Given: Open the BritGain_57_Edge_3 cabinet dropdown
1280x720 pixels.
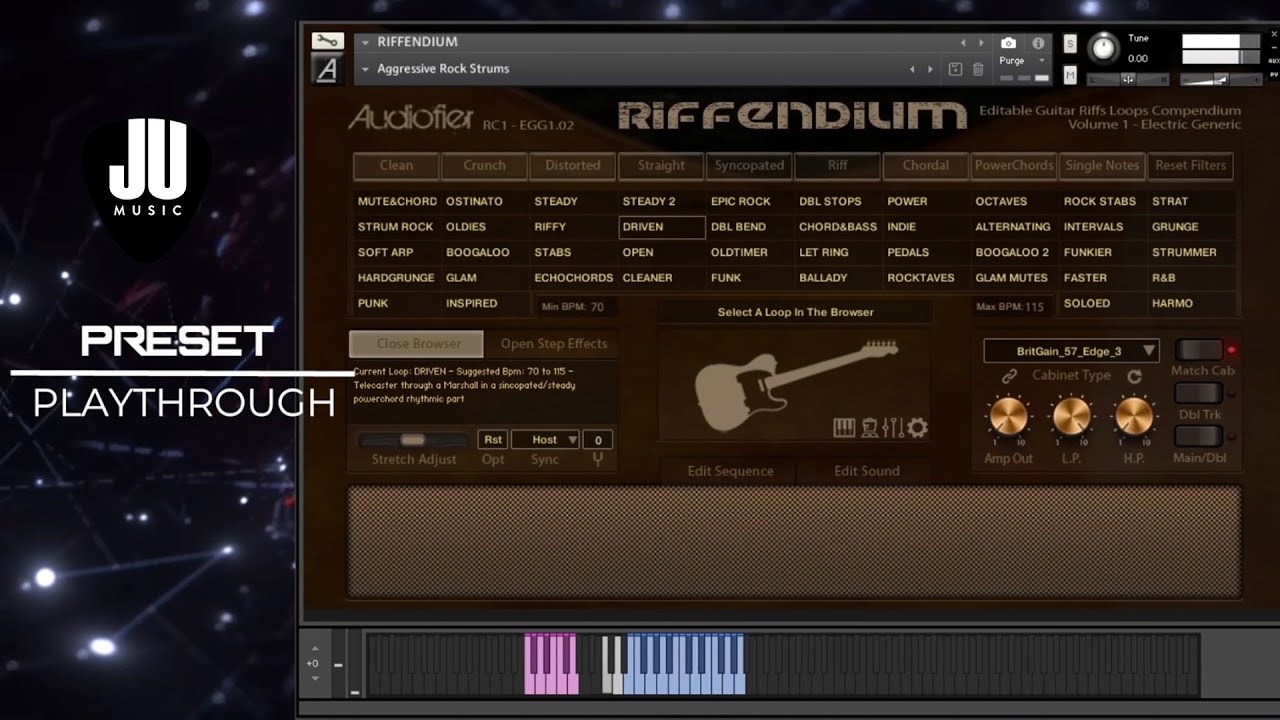Looking at the screenshot, I should pyautogui.click(x=1071, y=351).
